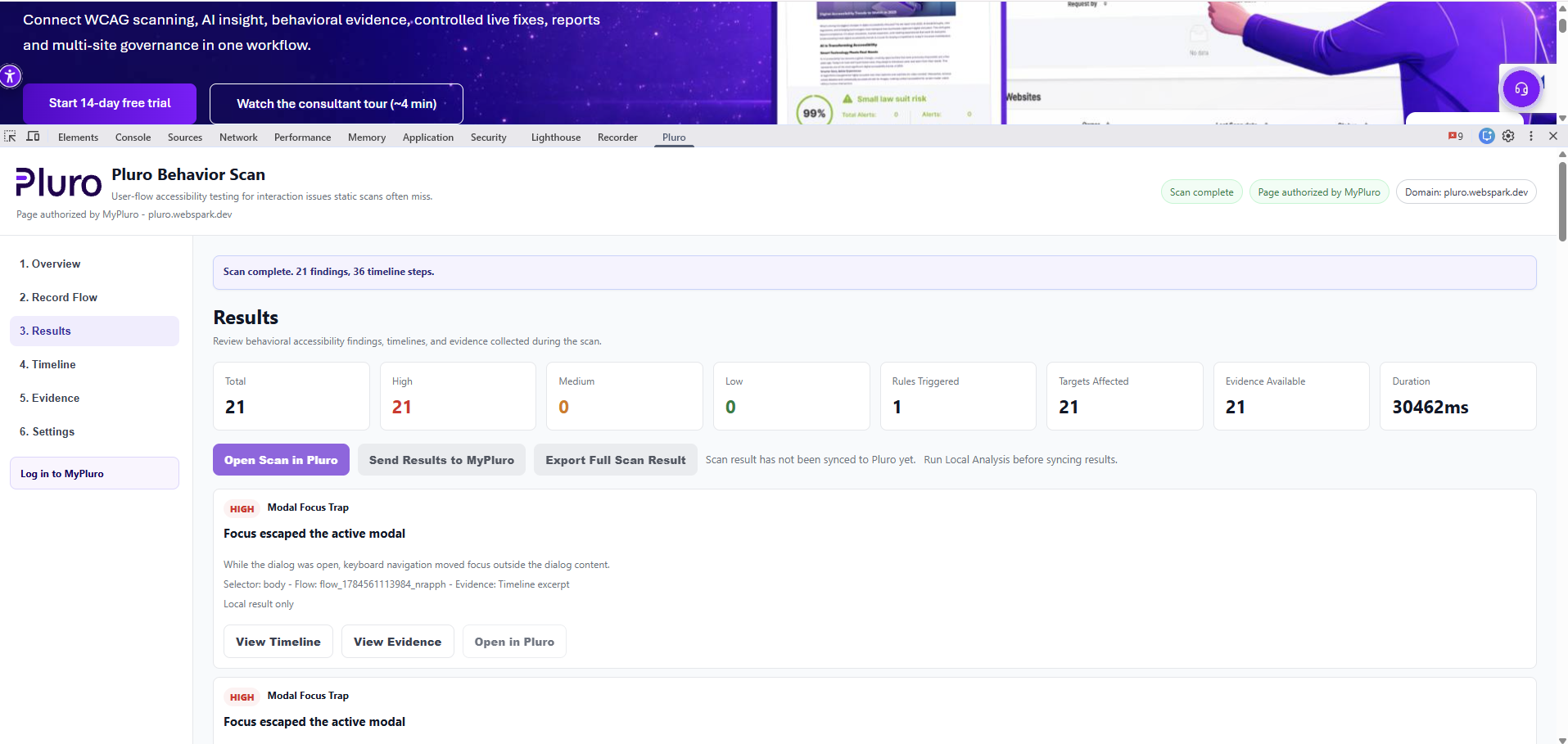The image size is (1568, 744).
Task: Open the headset support chat bubble
Action: pyautogui.click(x=1521, y=88)
